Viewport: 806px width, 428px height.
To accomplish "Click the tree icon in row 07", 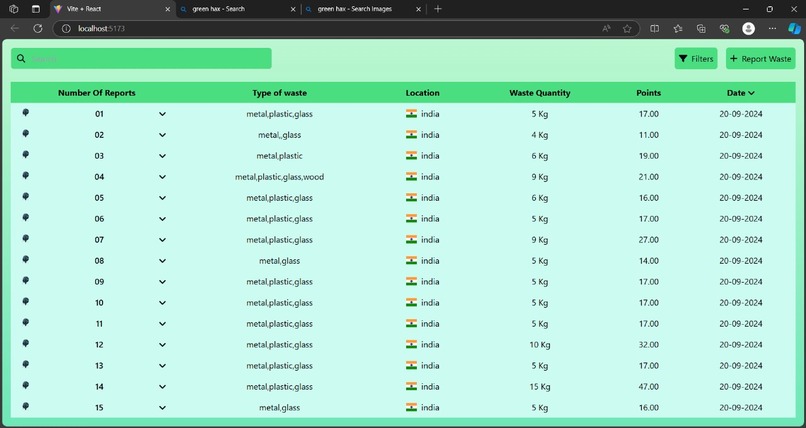I will [x=26, y=238].
